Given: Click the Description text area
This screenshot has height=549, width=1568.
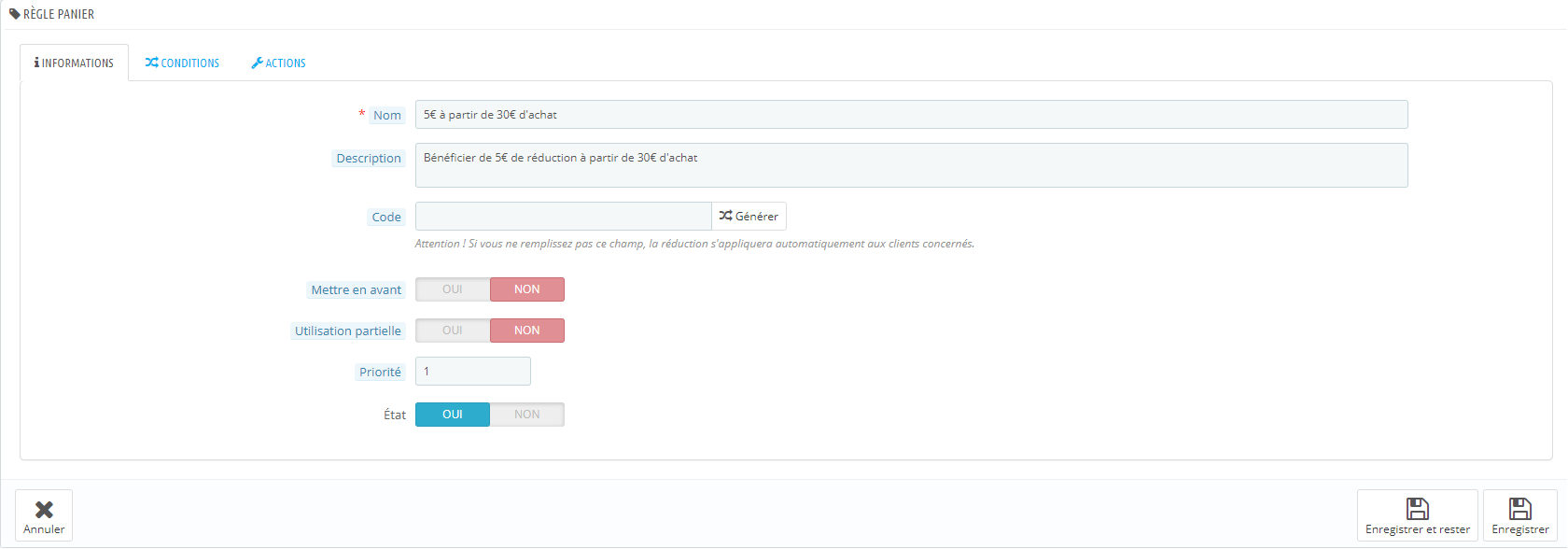Looking at the screenshot, I should (x=911, y=165).
